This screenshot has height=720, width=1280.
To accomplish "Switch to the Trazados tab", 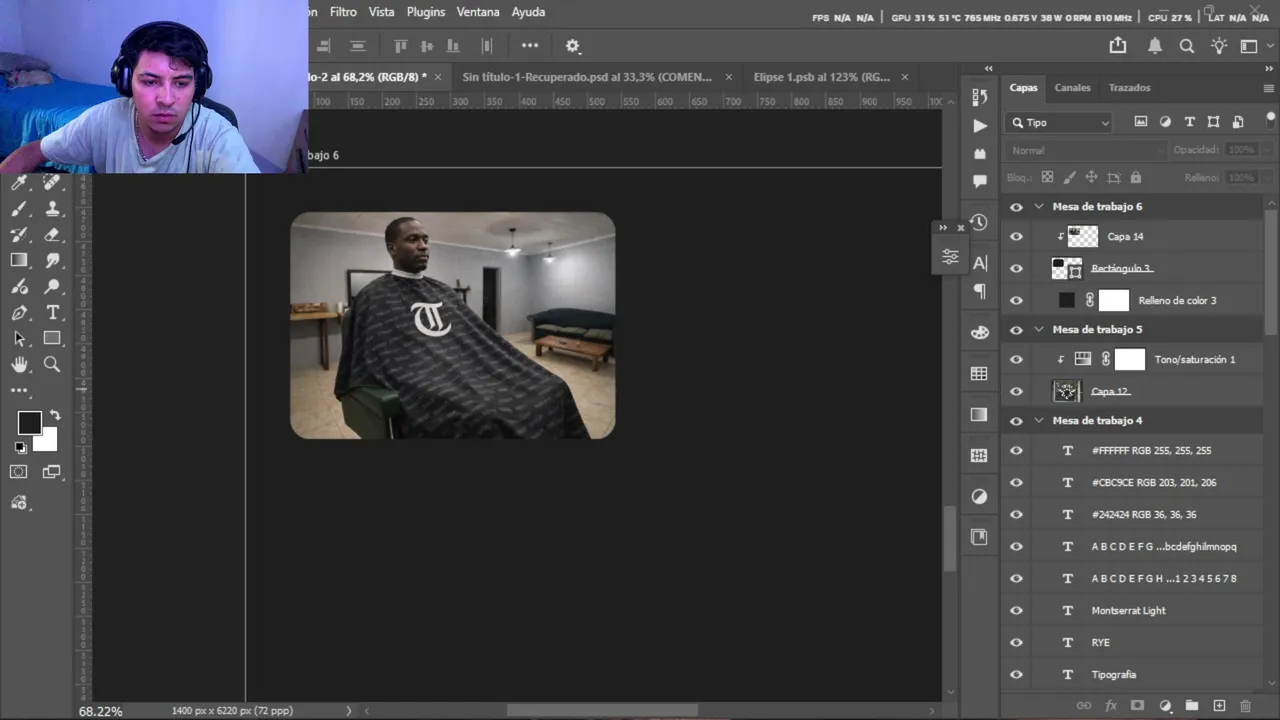I will coord(1129,88).
